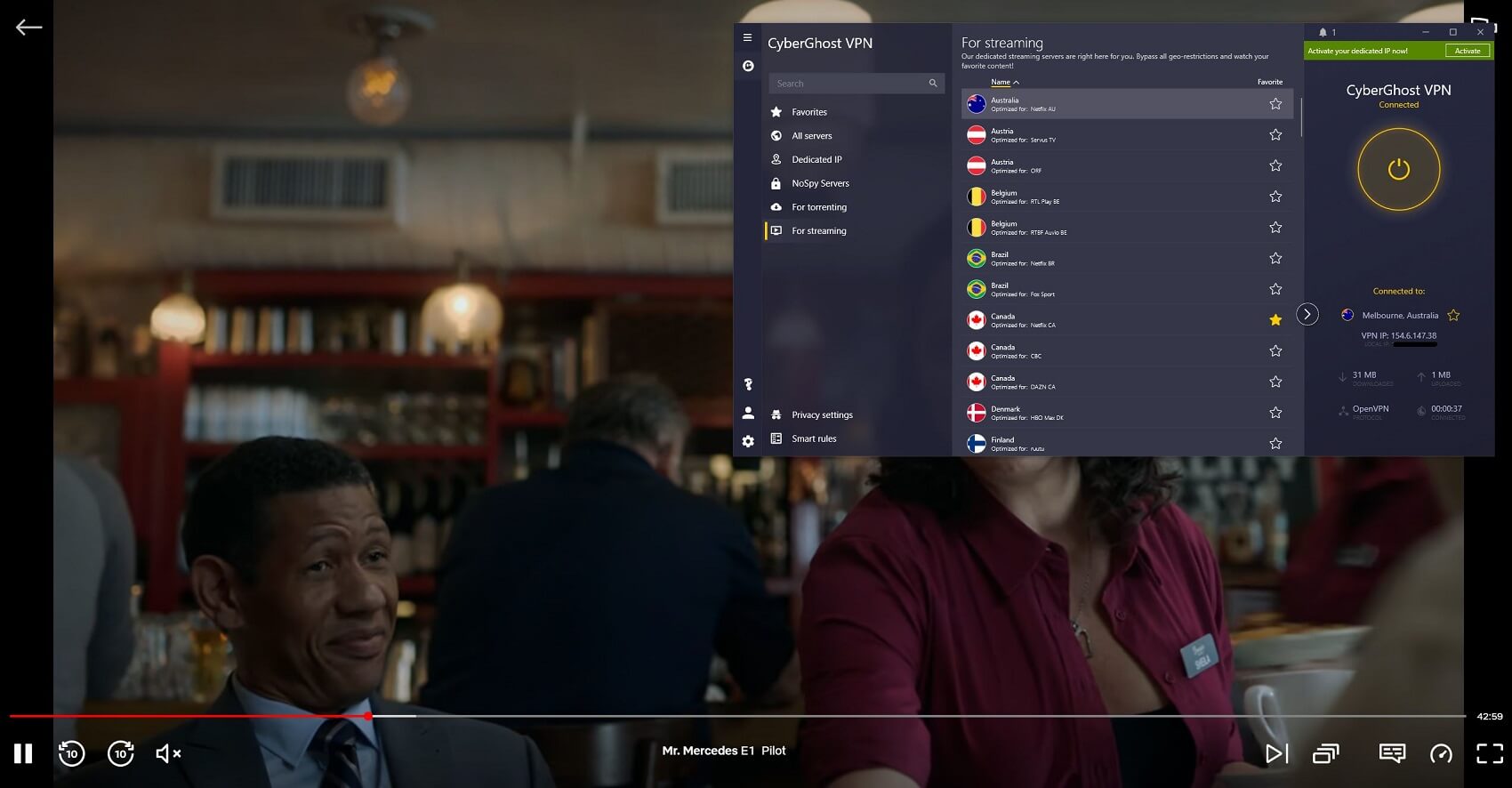This screenshot has height=788, width=1512.
Task: Unmute the Netflix player audio
Action: [168, 753]
